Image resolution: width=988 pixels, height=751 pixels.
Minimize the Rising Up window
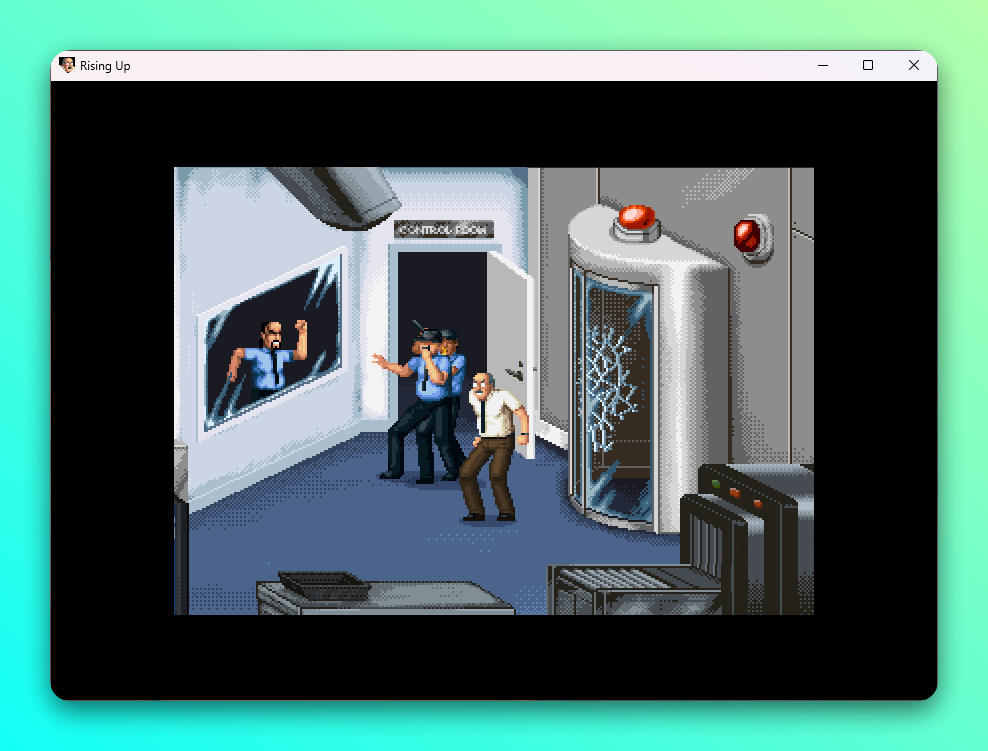pos(823,65)
